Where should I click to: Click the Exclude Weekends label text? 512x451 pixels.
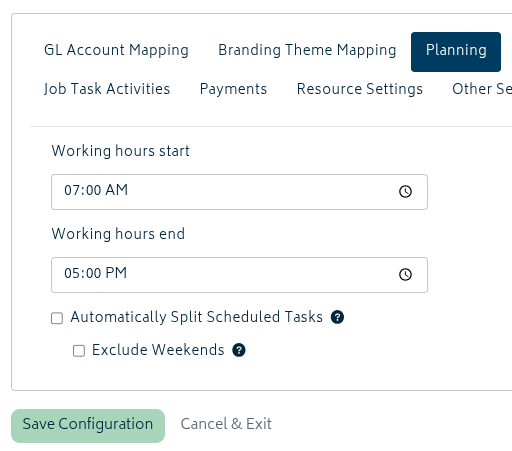pos(158,350)
